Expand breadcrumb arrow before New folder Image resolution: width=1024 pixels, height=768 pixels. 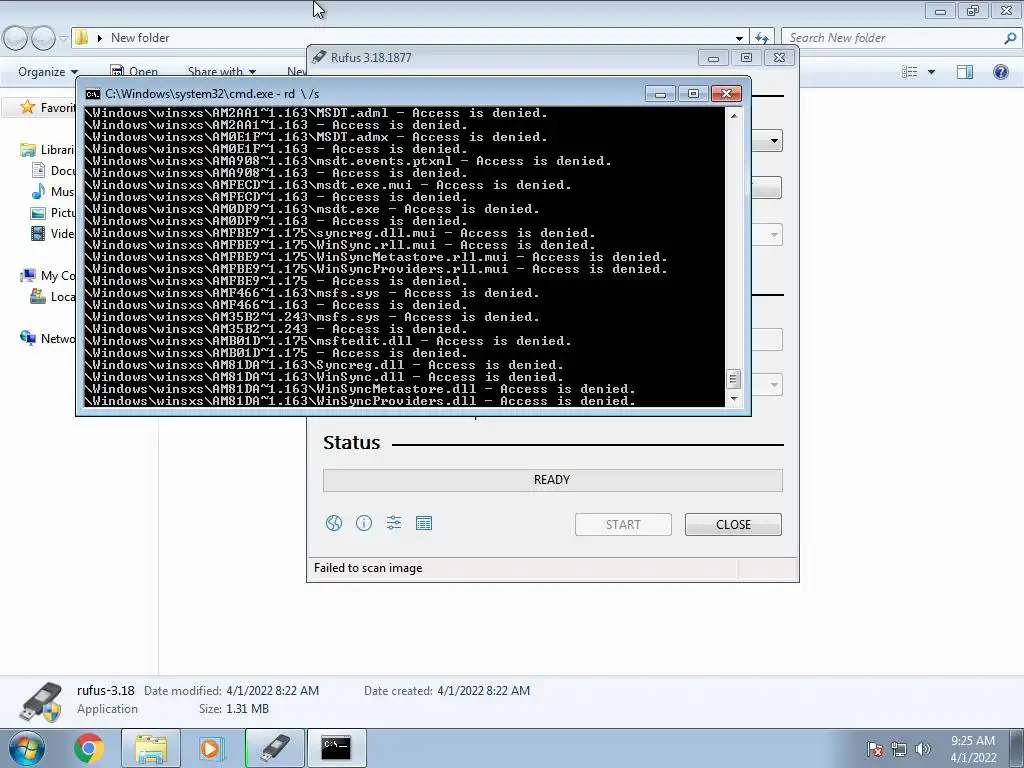(99, 38)
